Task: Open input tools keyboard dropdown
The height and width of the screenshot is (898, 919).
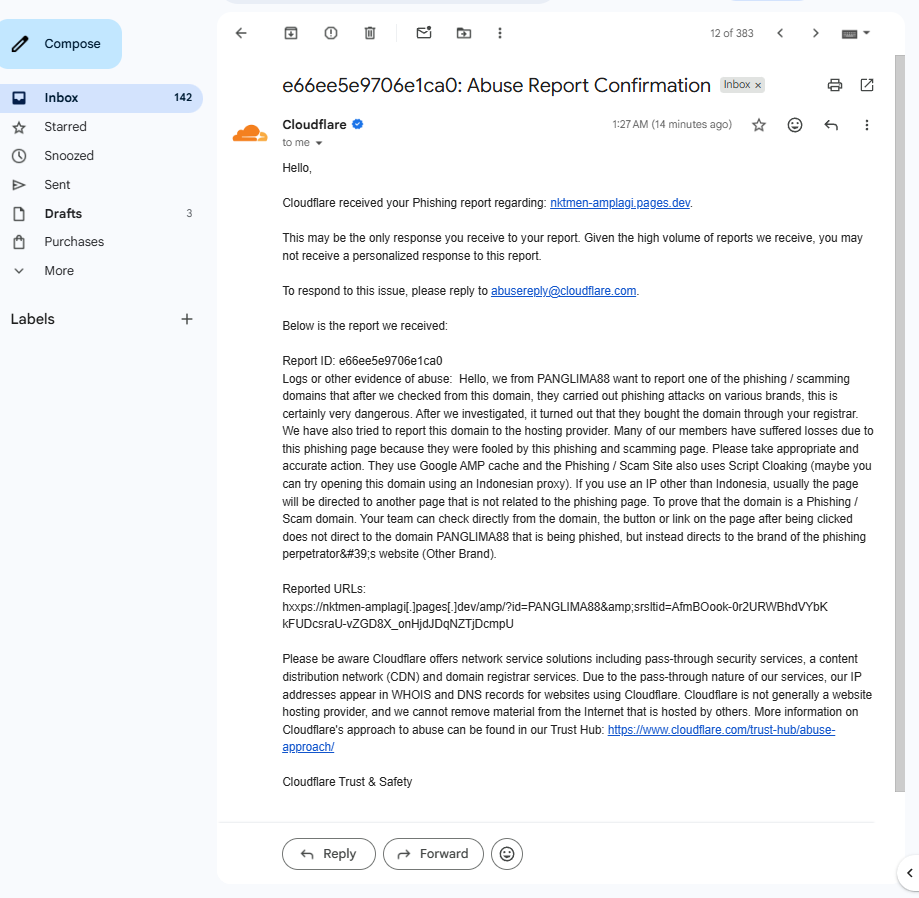Action: click(x=856, y=33)
